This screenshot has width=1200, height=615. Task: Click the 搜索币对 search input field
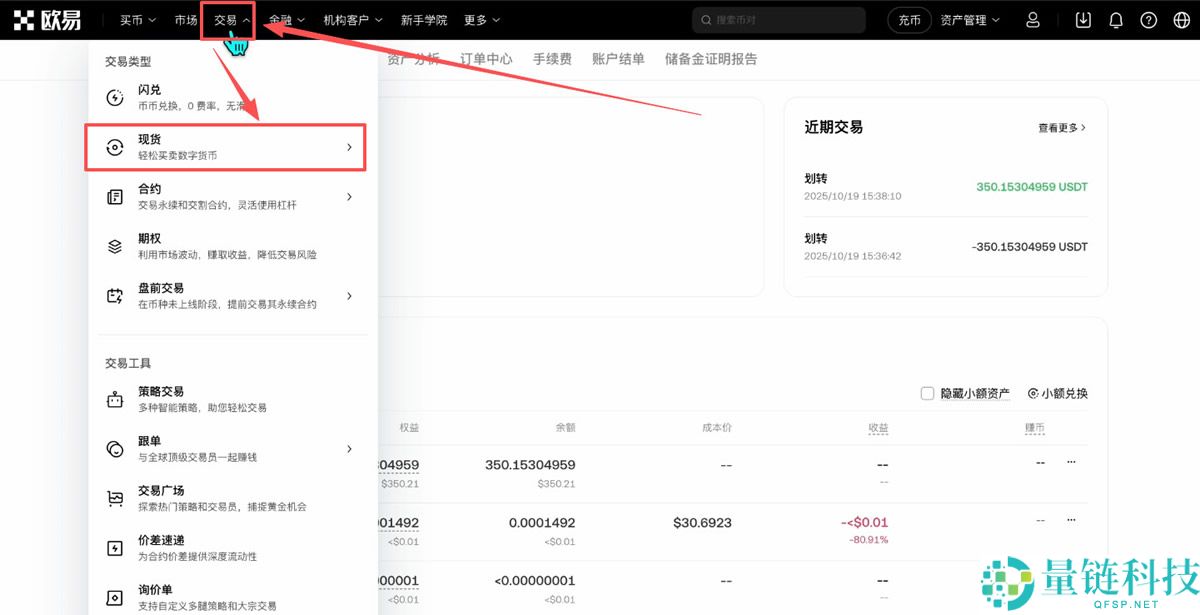tap(778, 19)
